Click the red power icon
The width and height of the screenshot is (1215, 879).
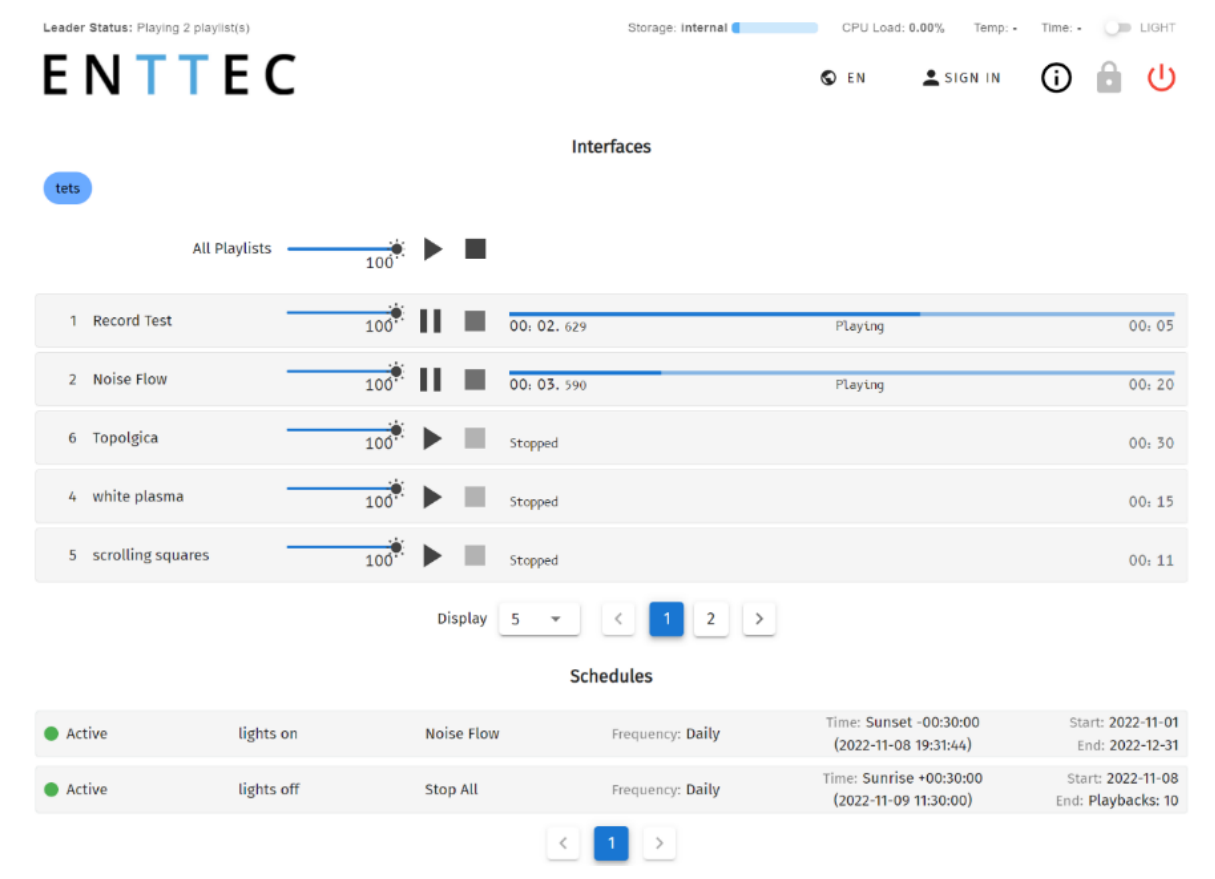[x=1161, y=78]
